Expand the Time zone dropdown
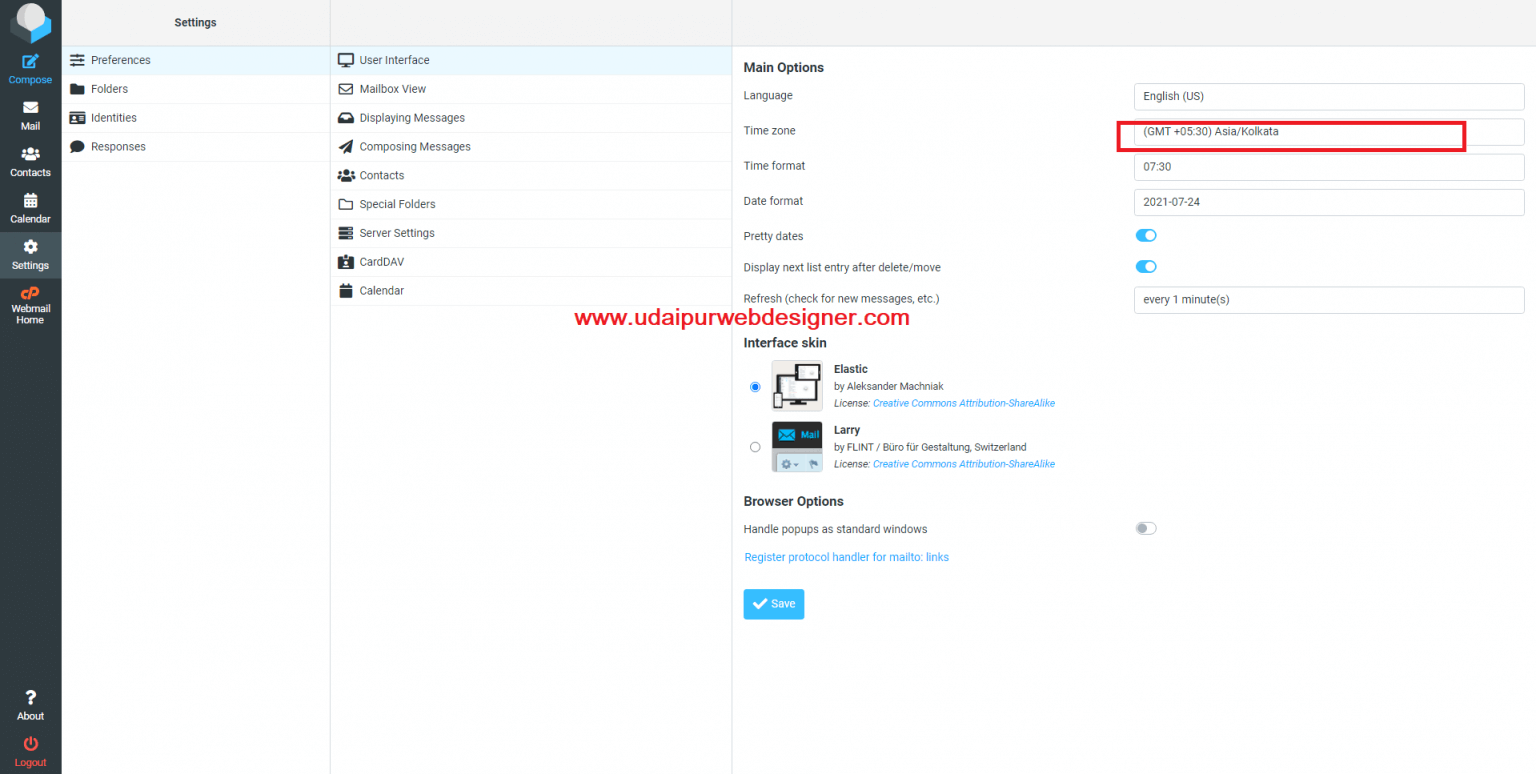Screen dimensions: 1536x774 [x=1328, y=132]
